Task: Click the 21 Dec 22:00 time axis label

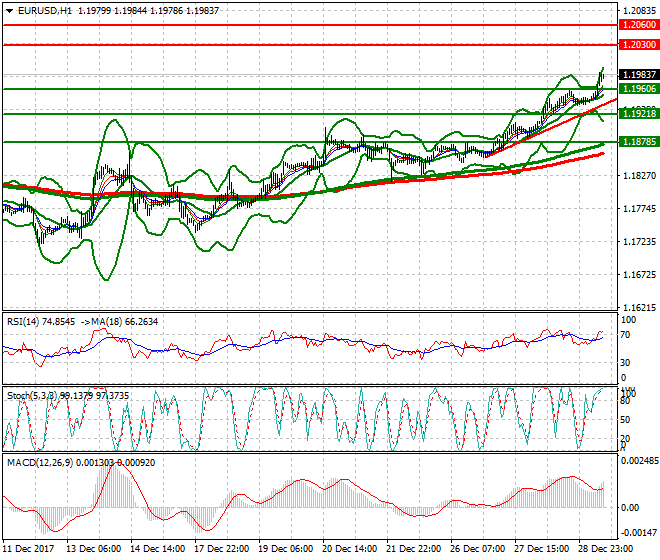Action: (x=413, y=549)
